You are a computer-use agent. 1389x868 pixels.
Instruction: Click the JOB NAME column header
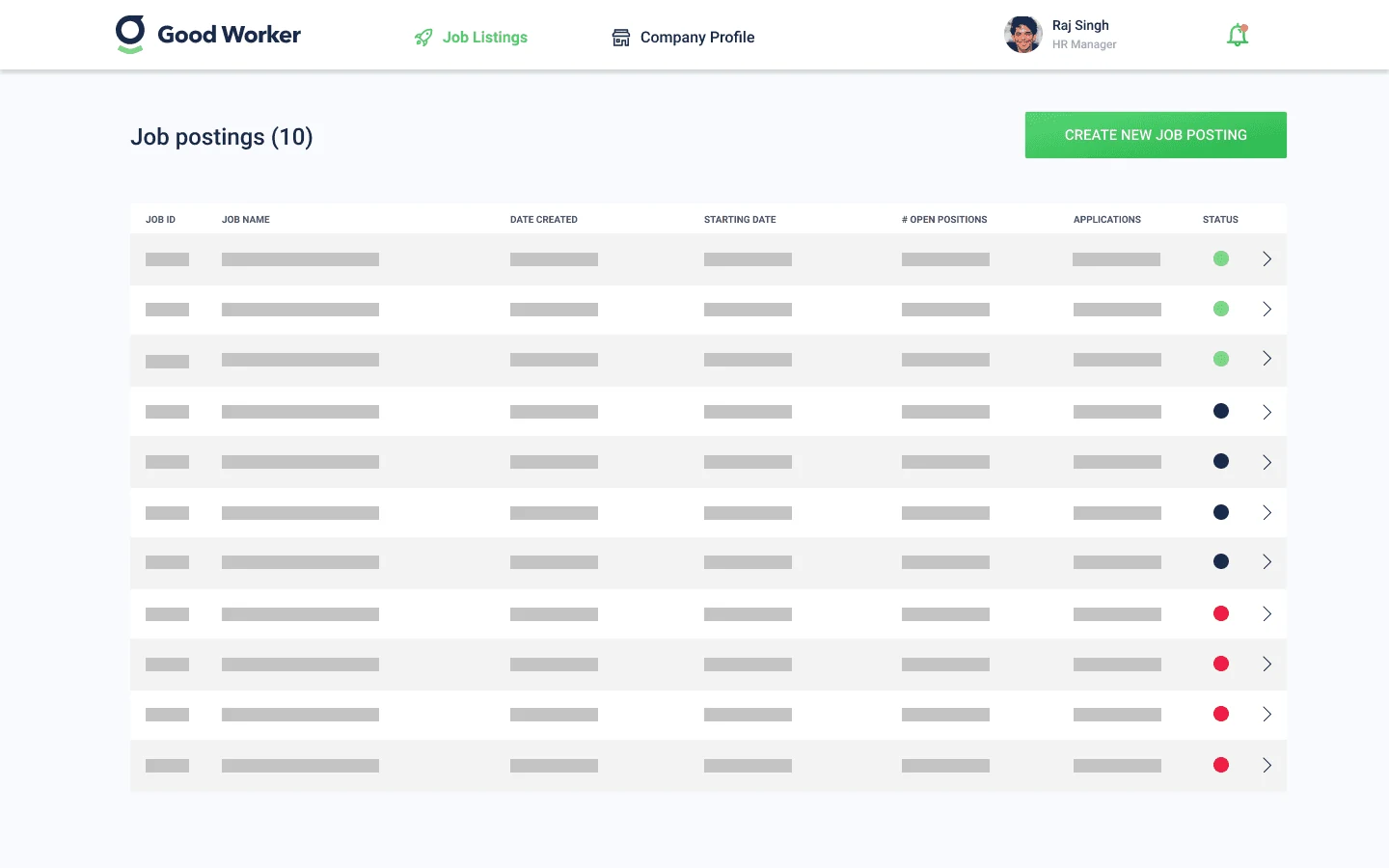(x=246, y=220)
